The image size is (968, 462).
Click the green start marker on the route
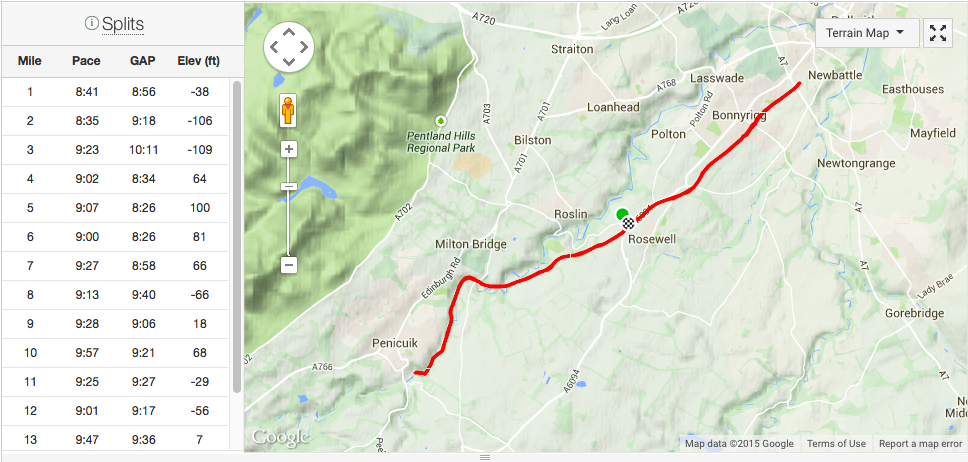point(622,214)
